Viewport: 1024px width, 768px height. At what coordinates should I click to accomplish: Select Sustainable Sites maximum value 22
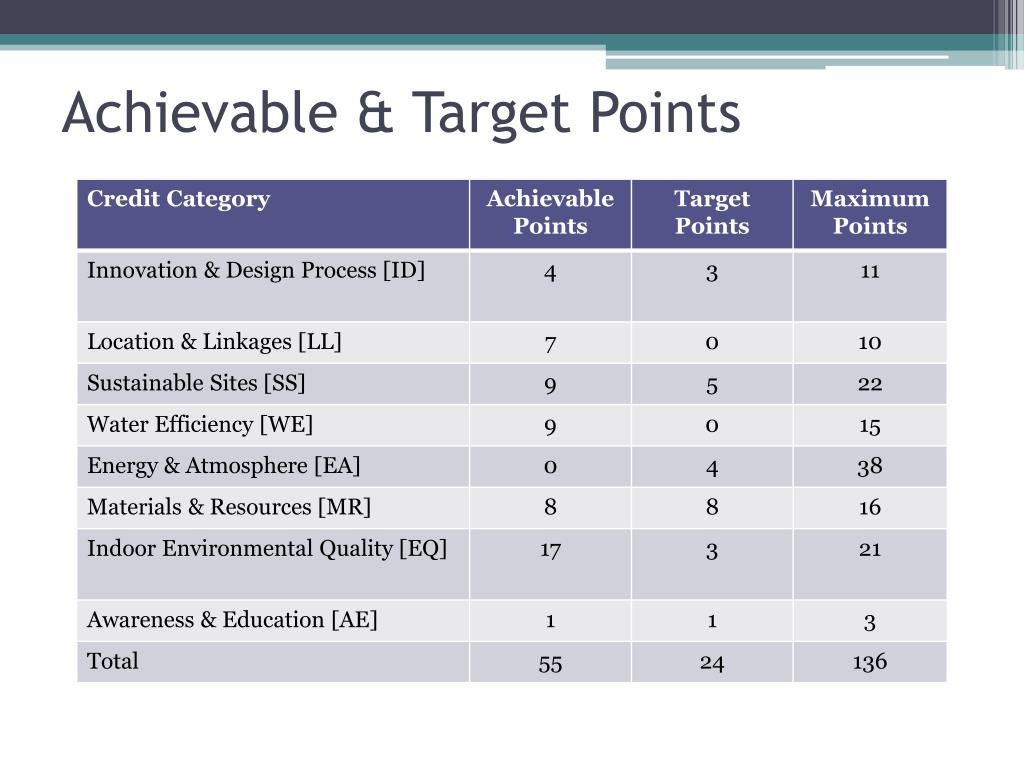tap(870, 383)
